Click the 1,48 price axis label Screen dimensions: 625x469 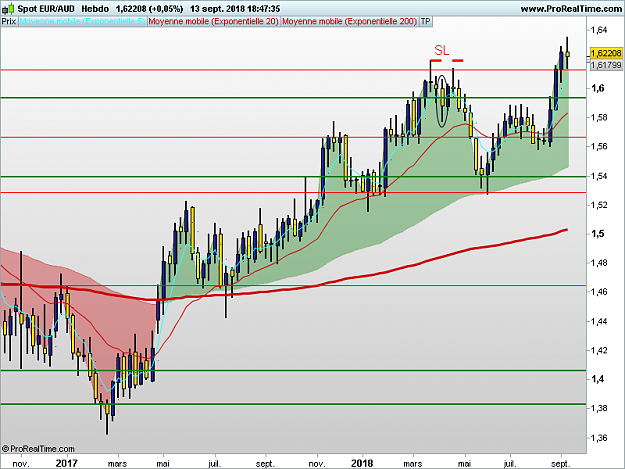(x=599, y=263)
